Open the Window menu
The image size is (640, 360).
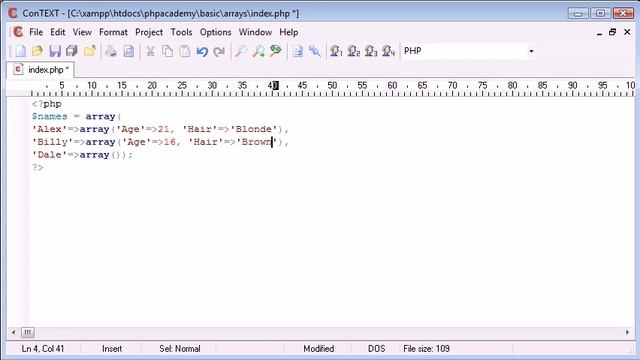(255, 32)
